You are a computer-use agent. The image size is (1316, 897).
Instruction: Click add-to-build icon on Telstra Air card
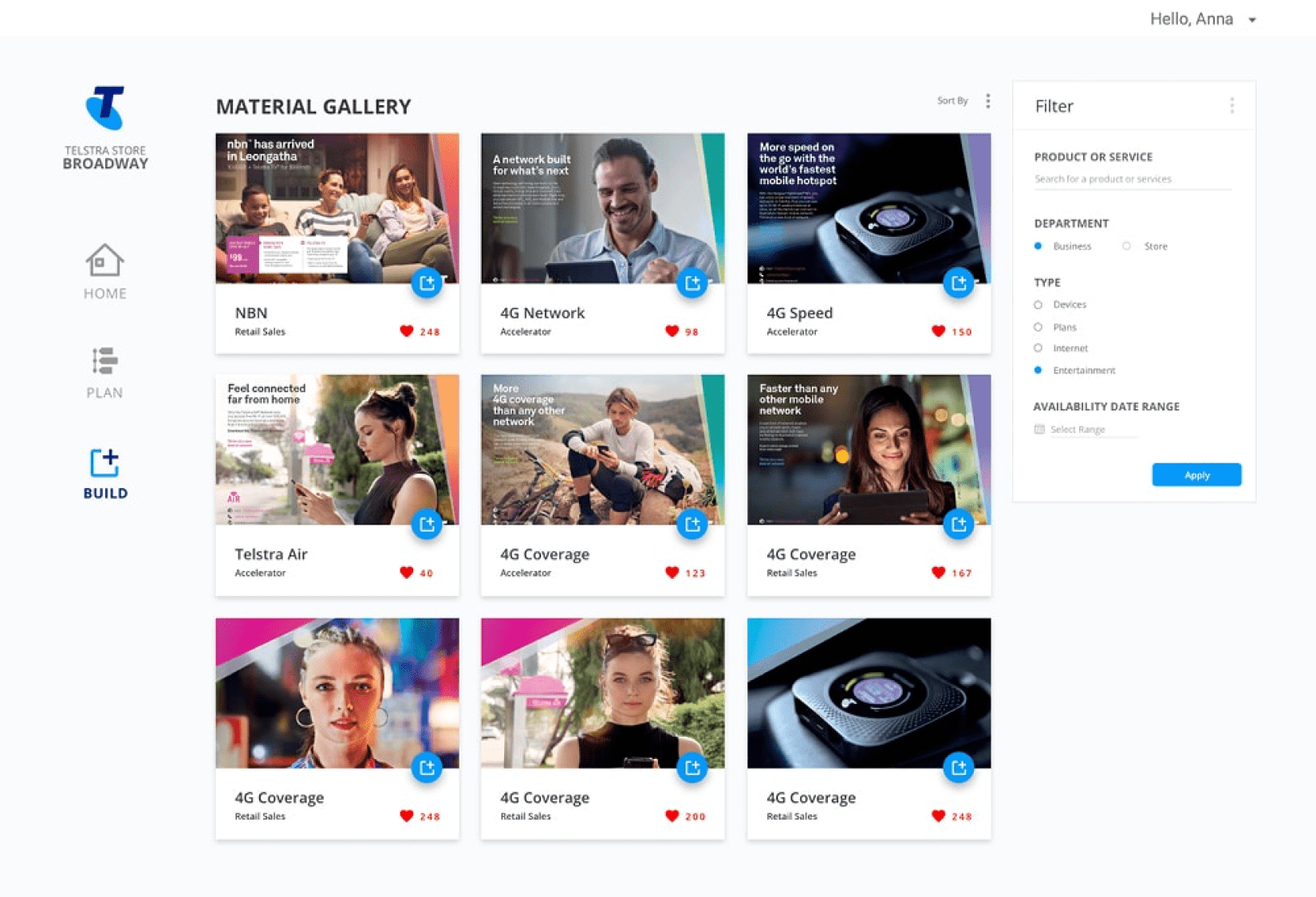coord(427,525)
